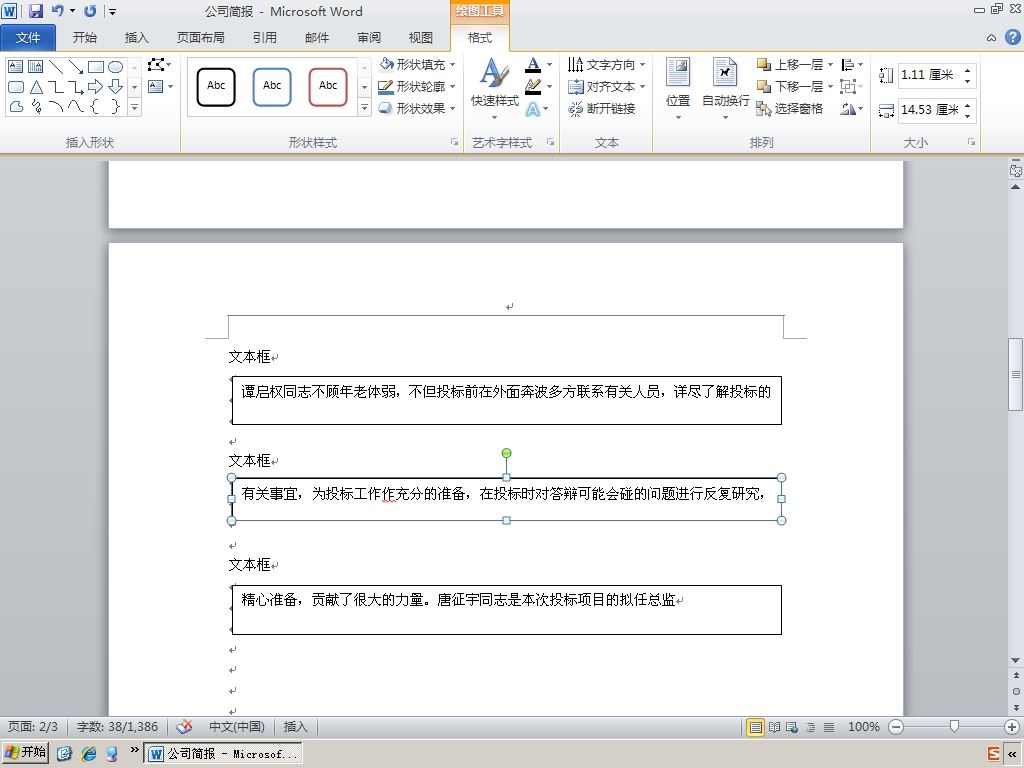
Task: Open 选择窗格 selection pane
Action: (x=790, y=108)
